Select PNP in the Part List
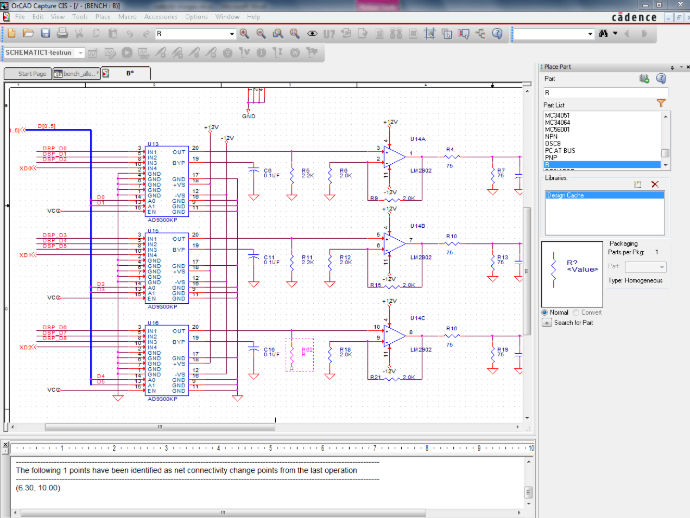This screenshot has height=518, width=690. pyautogui.click(x=602, y=157)
